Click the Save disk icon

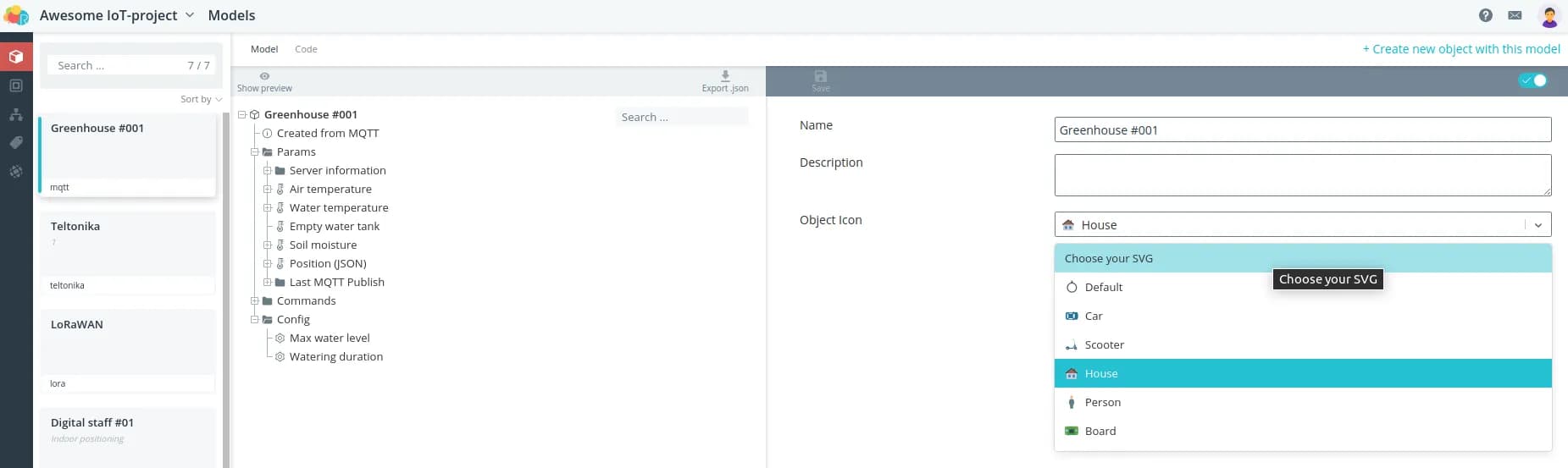click(820, 77)
